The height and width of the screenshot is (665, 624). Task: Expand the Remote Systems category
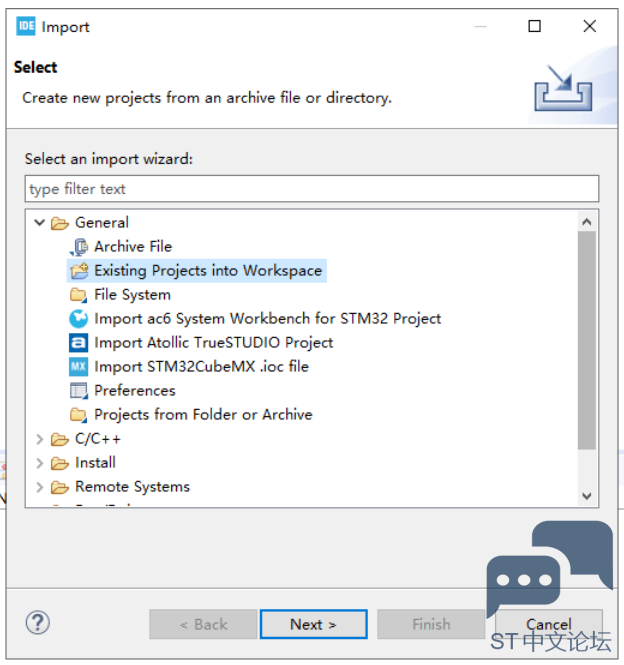39,487
